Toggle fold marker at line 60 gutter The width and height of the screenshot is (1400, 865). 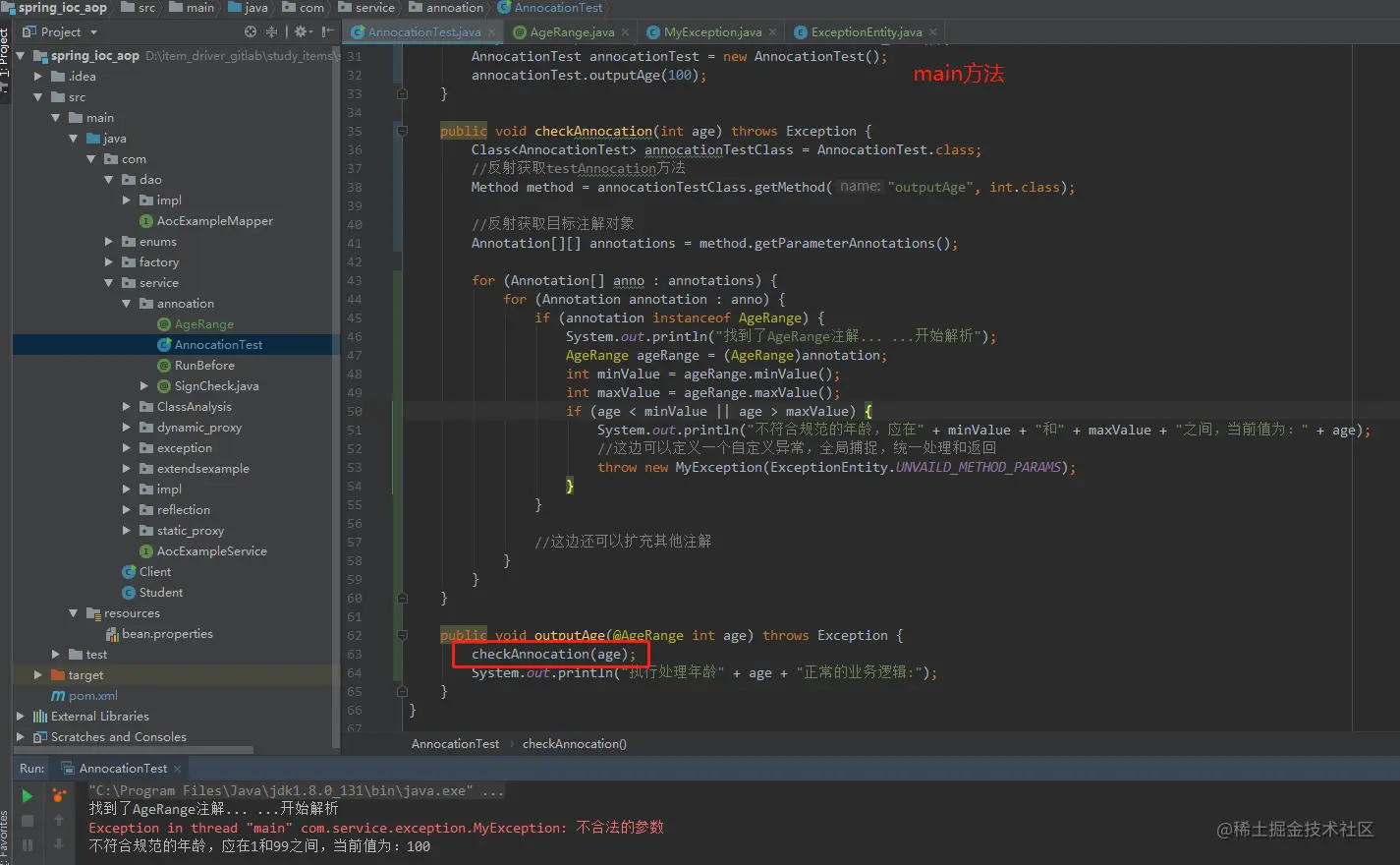(x=402, y=598)
